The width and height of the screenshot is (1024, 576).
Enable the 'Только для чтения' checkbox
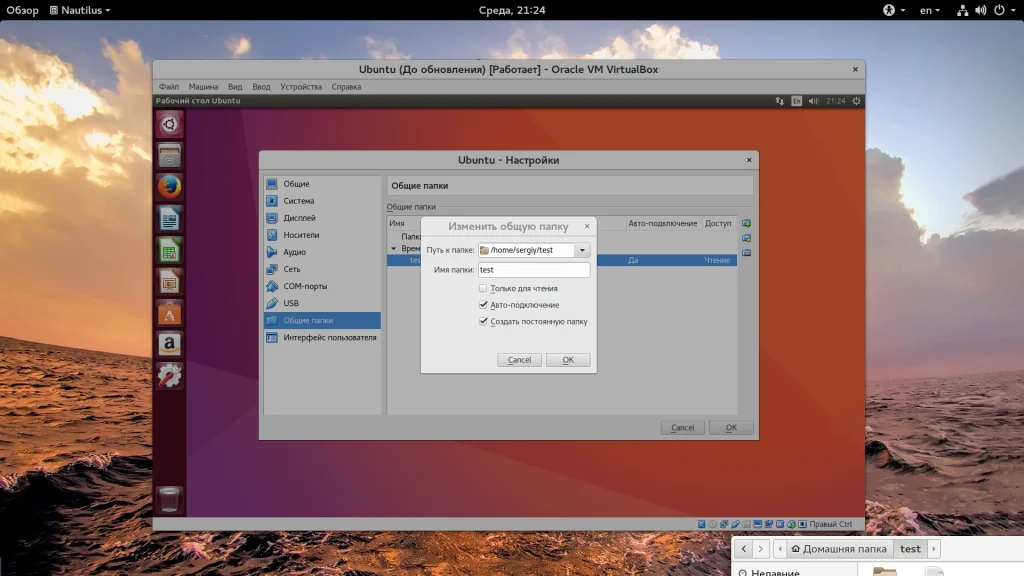(x=484, y=288)
